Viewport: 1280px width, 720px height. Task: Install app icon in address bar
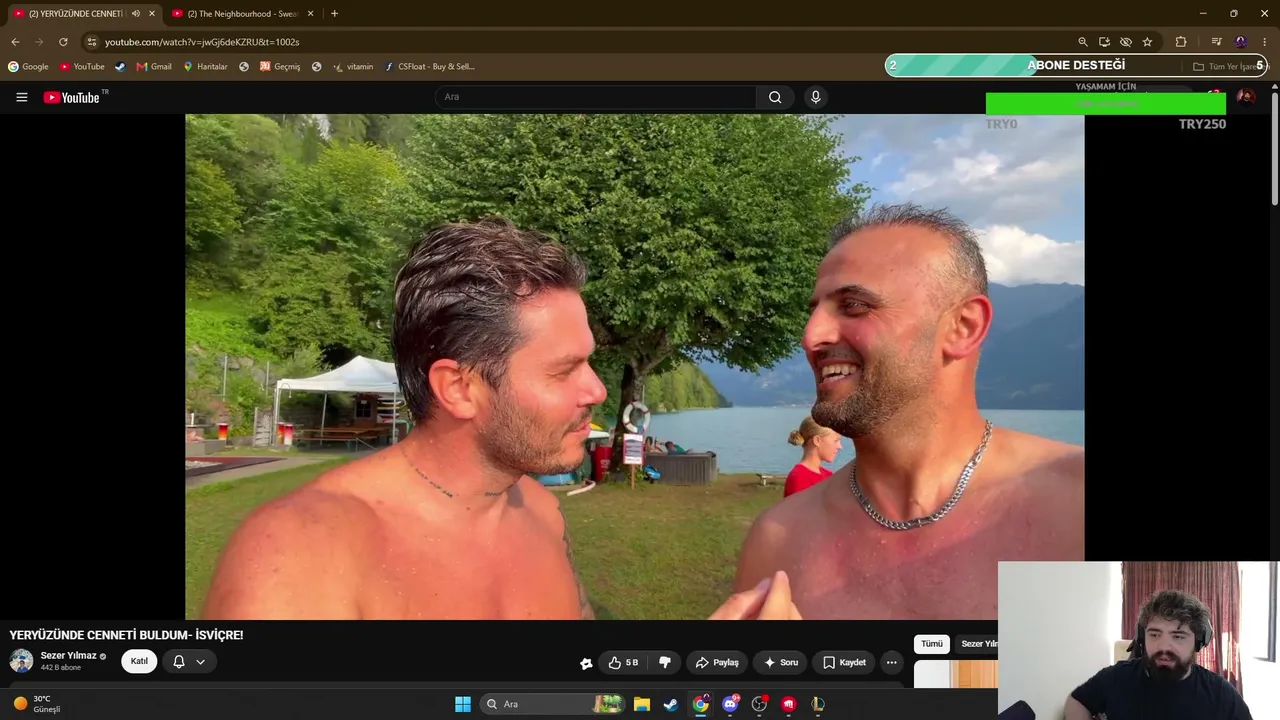(1104, 42)
